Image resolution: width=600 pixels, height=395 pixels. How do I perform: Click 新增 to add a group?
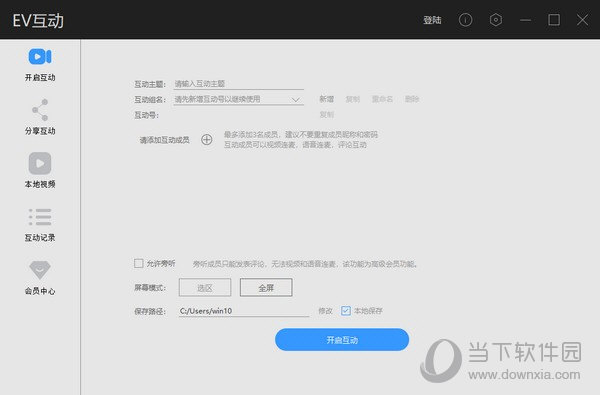pyautogui.click(x=326, y=99)
